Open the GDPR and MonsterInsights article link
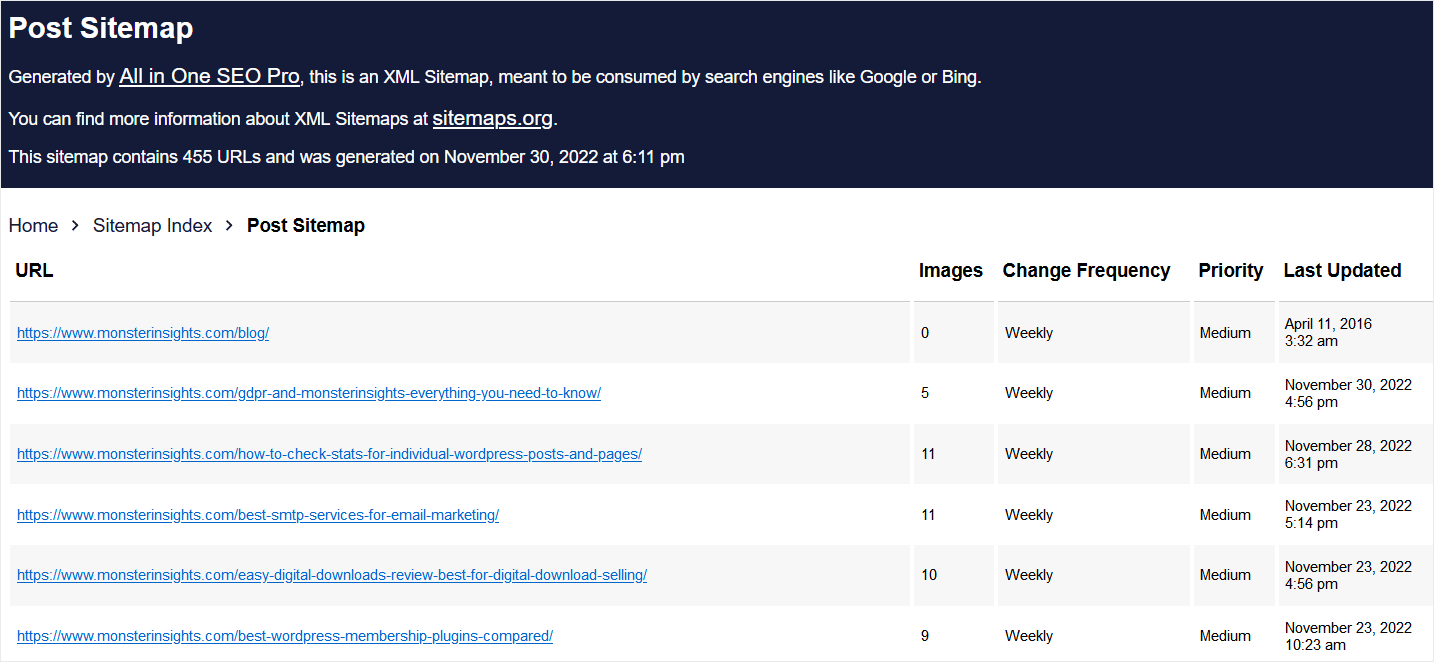The width and height of the screenshot is (1434, 662). pyautogui.click(x=308, y=393)
